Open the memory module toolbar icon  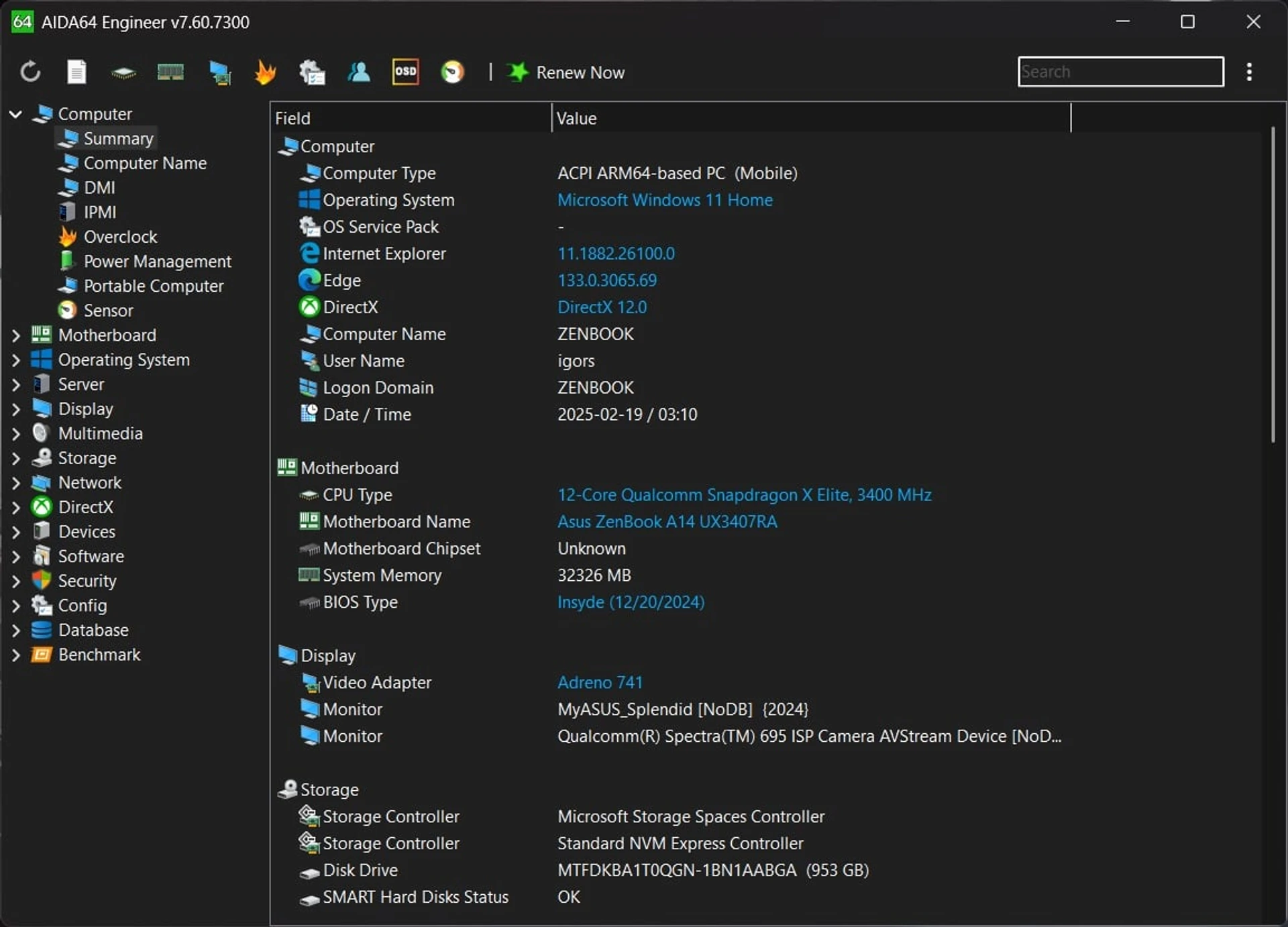pyautogui.click(x=170, y=72)
